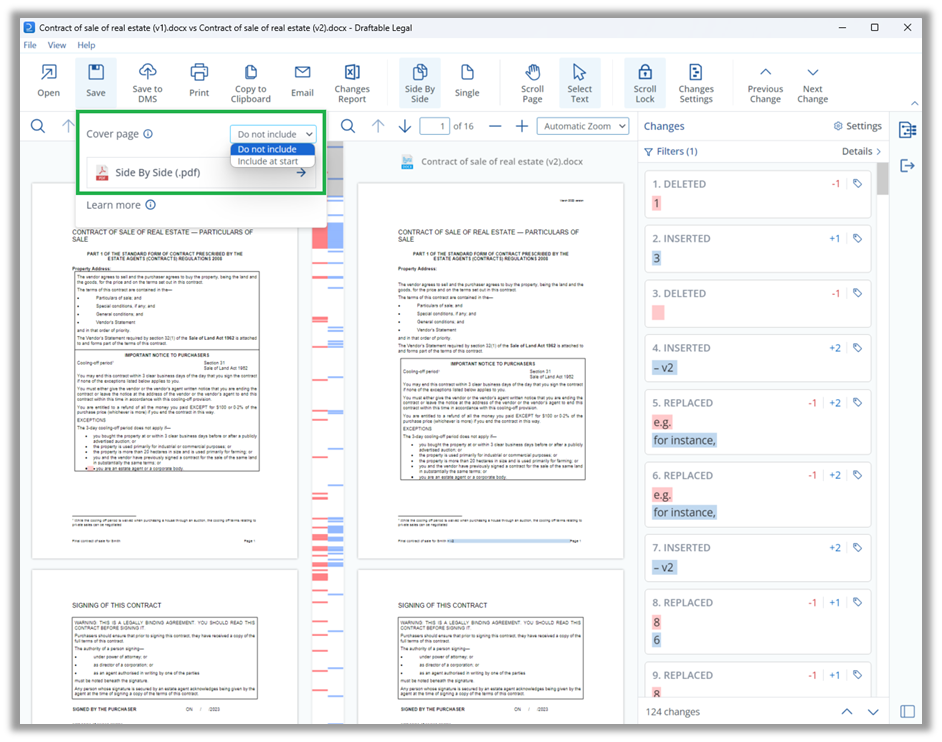
Task: Enable Scroll Lock for synced scrolling
Action: pyautogui.click(x=644, y=80)
